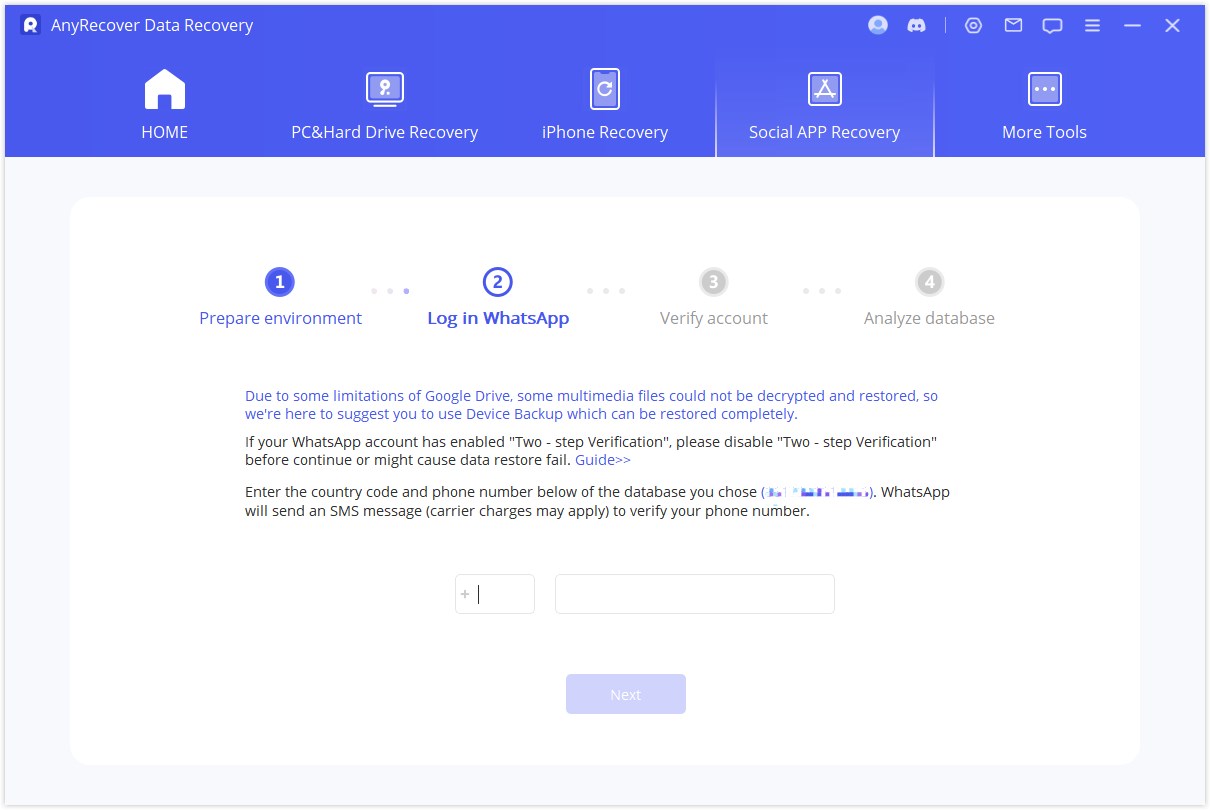Click the country code input field
The height and width of the screenshot is (810, 1210).
[494, 593]
